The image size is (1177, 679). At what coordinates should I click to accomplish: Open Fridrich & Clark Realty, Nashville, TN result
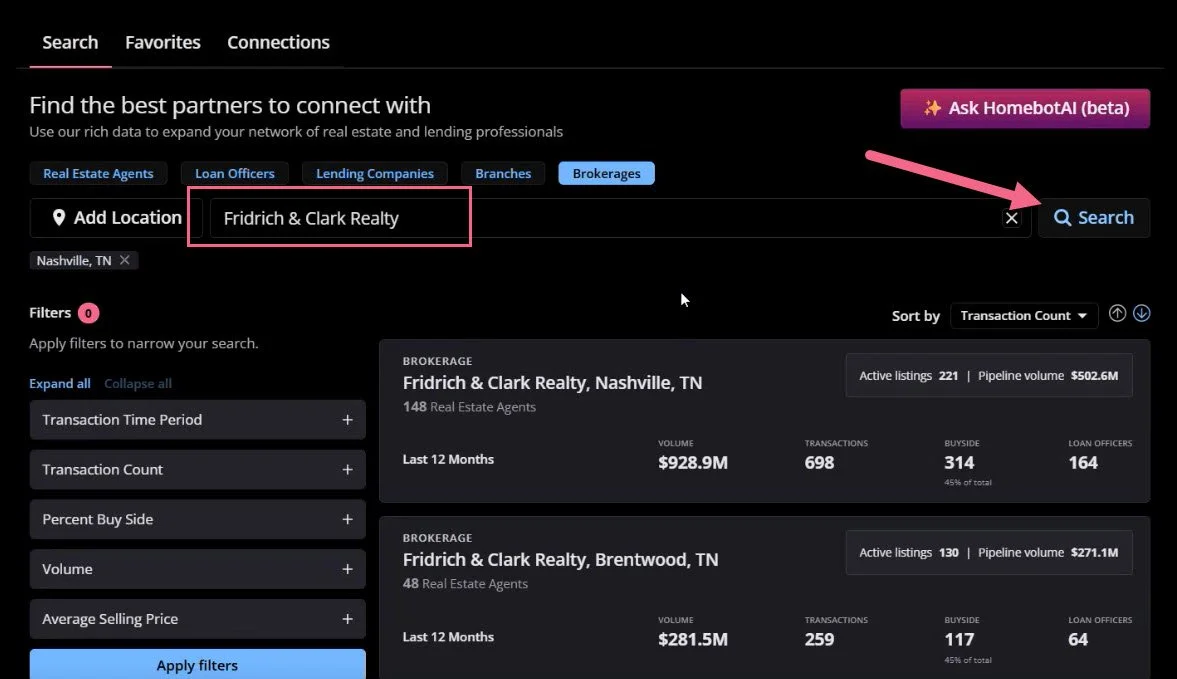552,383
